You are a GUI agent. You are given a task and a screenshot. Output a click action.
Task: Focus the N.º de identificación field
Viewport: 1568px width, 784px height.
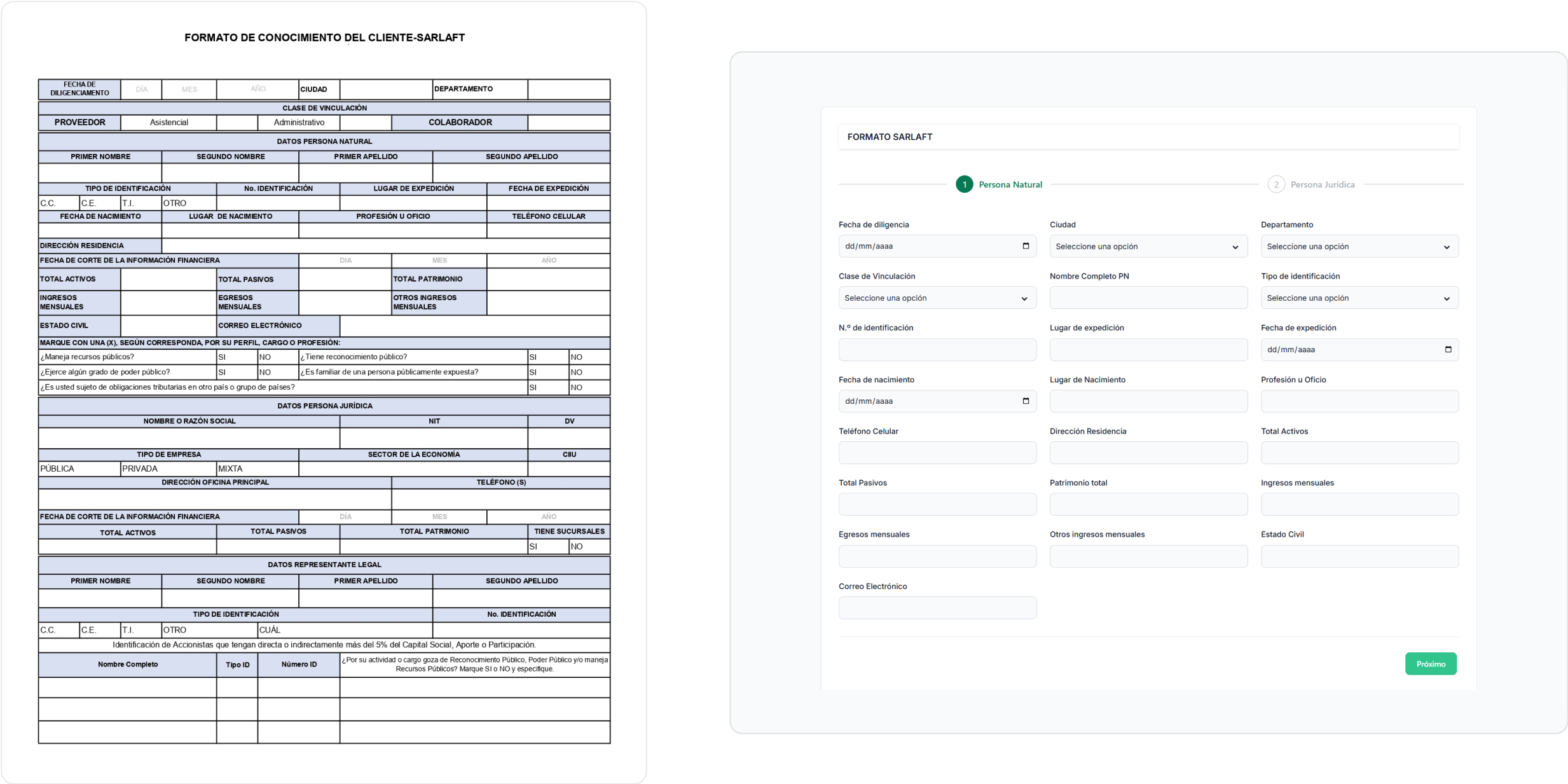pos(937,349)
